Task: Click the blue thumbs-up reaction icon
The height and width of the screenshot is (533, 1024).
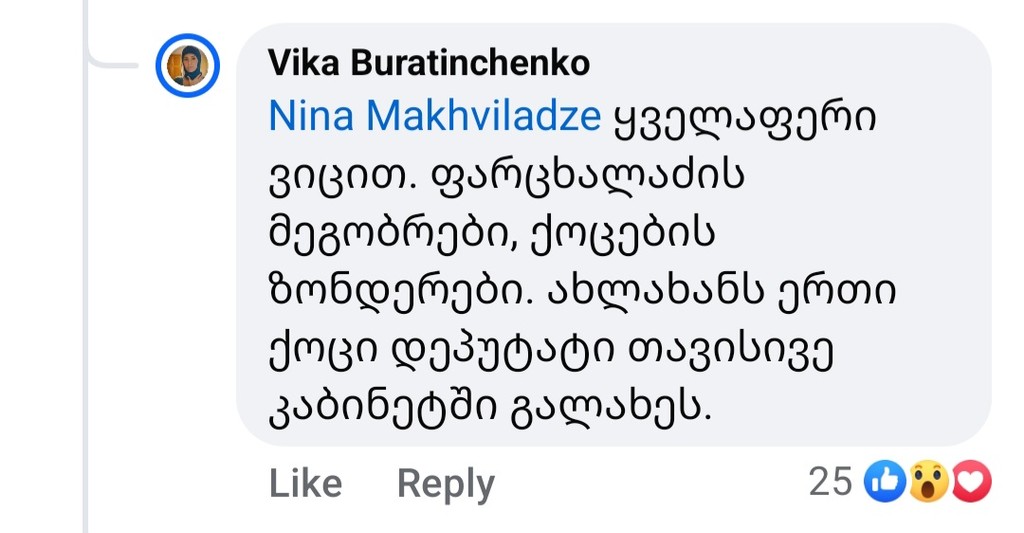Action: click(886, 482)
